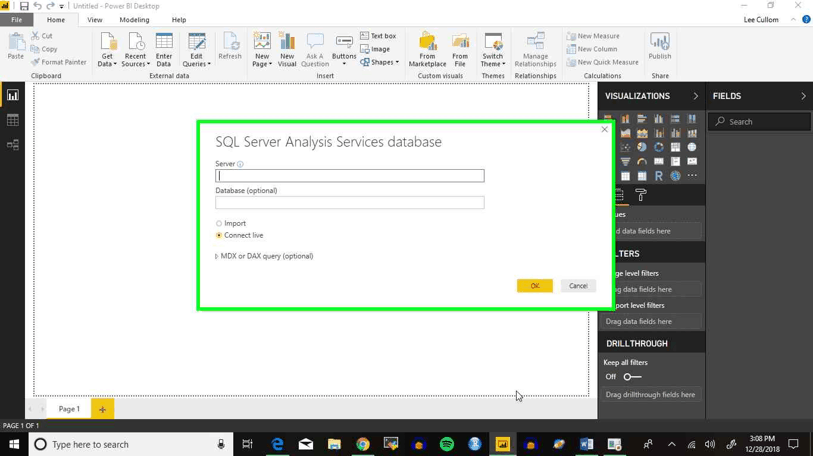Select the ArcGIS Maps visual
This screenshot has width=814, height=457.
pyautogui.click(x=675, y=176)
